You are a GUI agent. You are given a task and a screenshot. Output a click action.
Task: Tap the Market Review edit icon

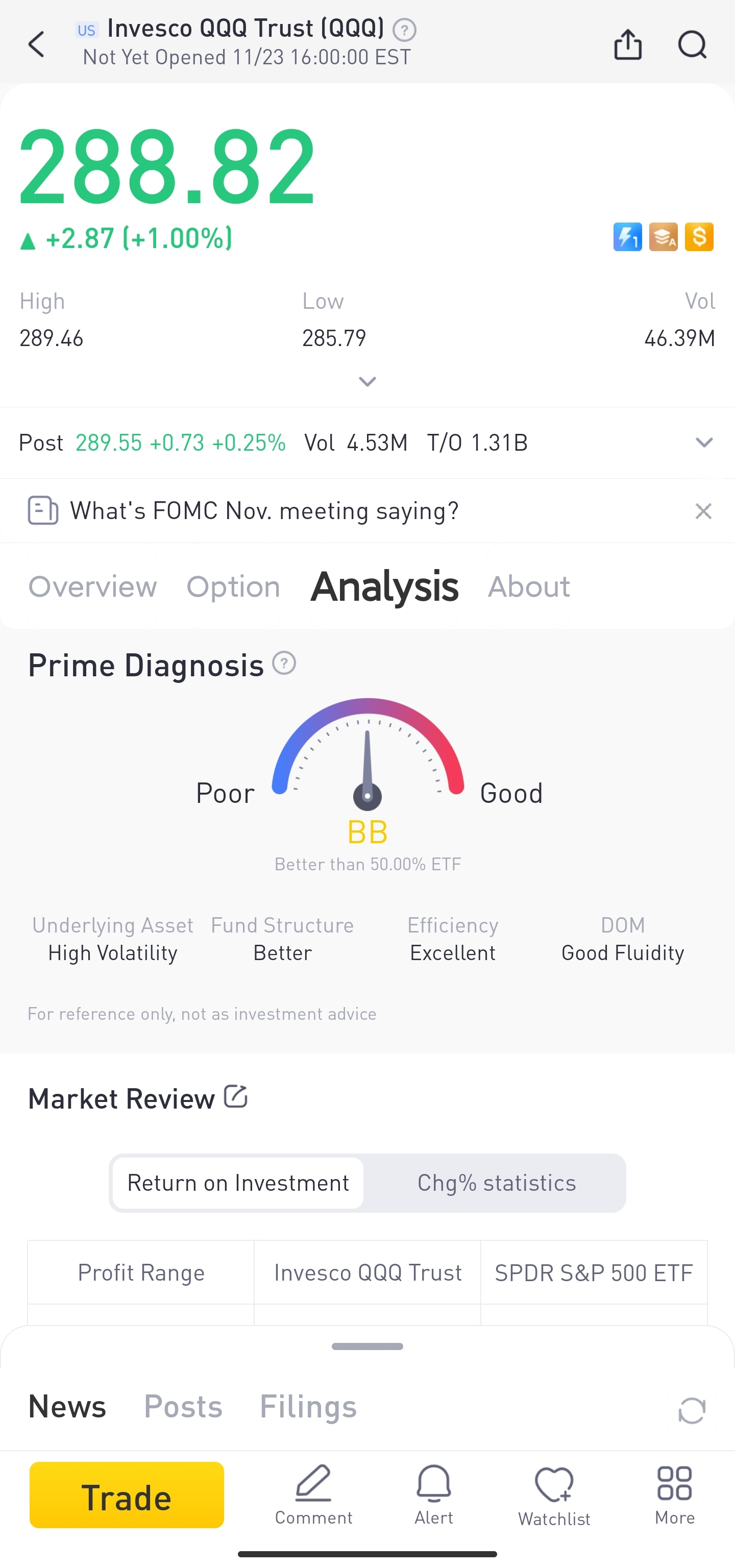235,1096
